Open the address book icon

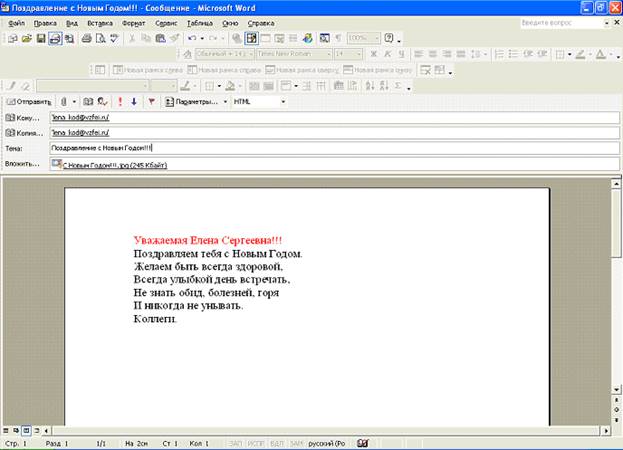89,101
